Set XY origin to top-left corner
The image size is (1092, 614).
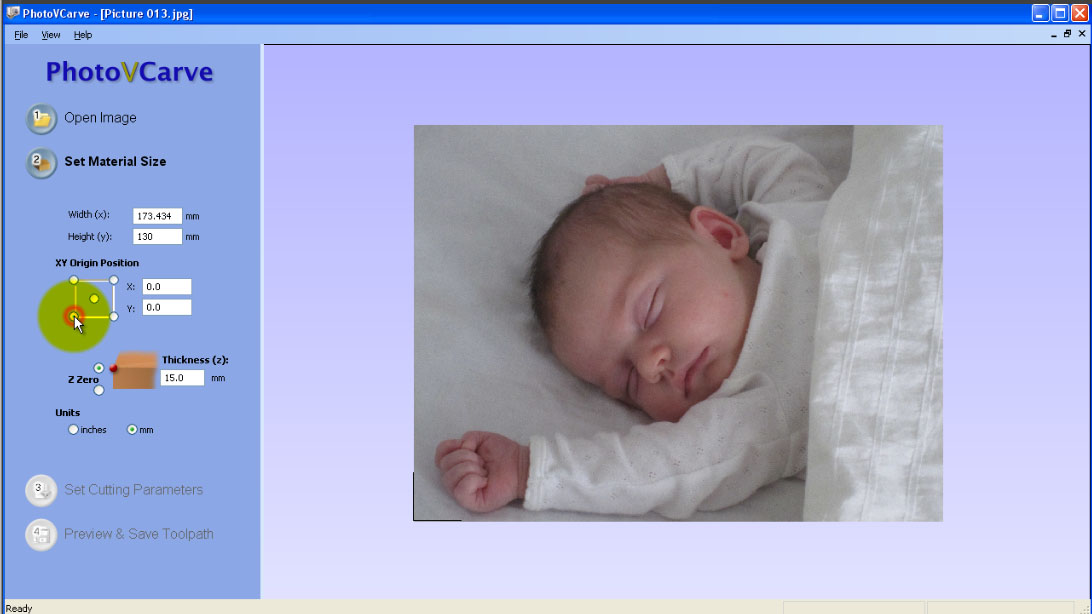(x=74, y=280)
